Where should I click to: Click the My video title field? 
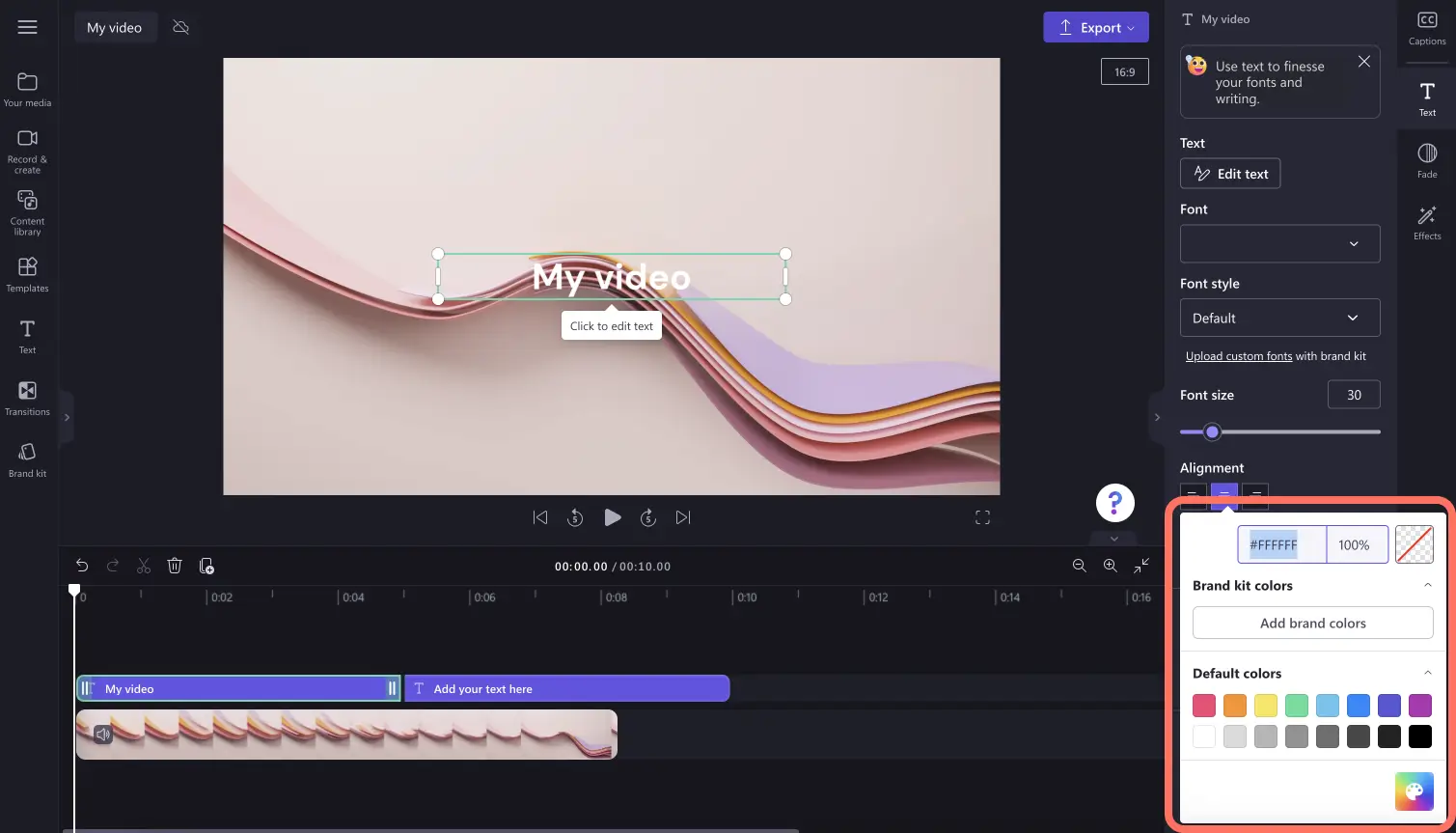pyautogui.click(x=115, y=27)
